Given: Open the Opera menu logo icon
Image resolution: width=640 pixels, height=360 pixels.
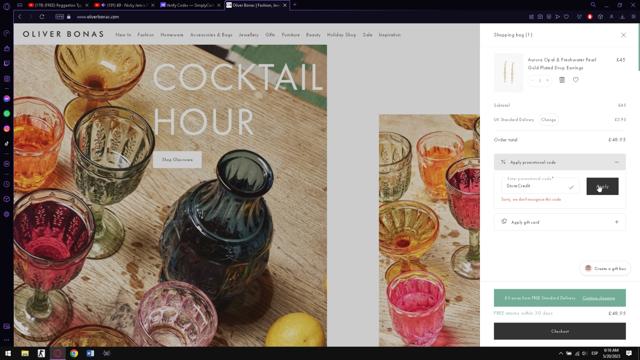Looking at the screenshot, I should tap(6, 6).
